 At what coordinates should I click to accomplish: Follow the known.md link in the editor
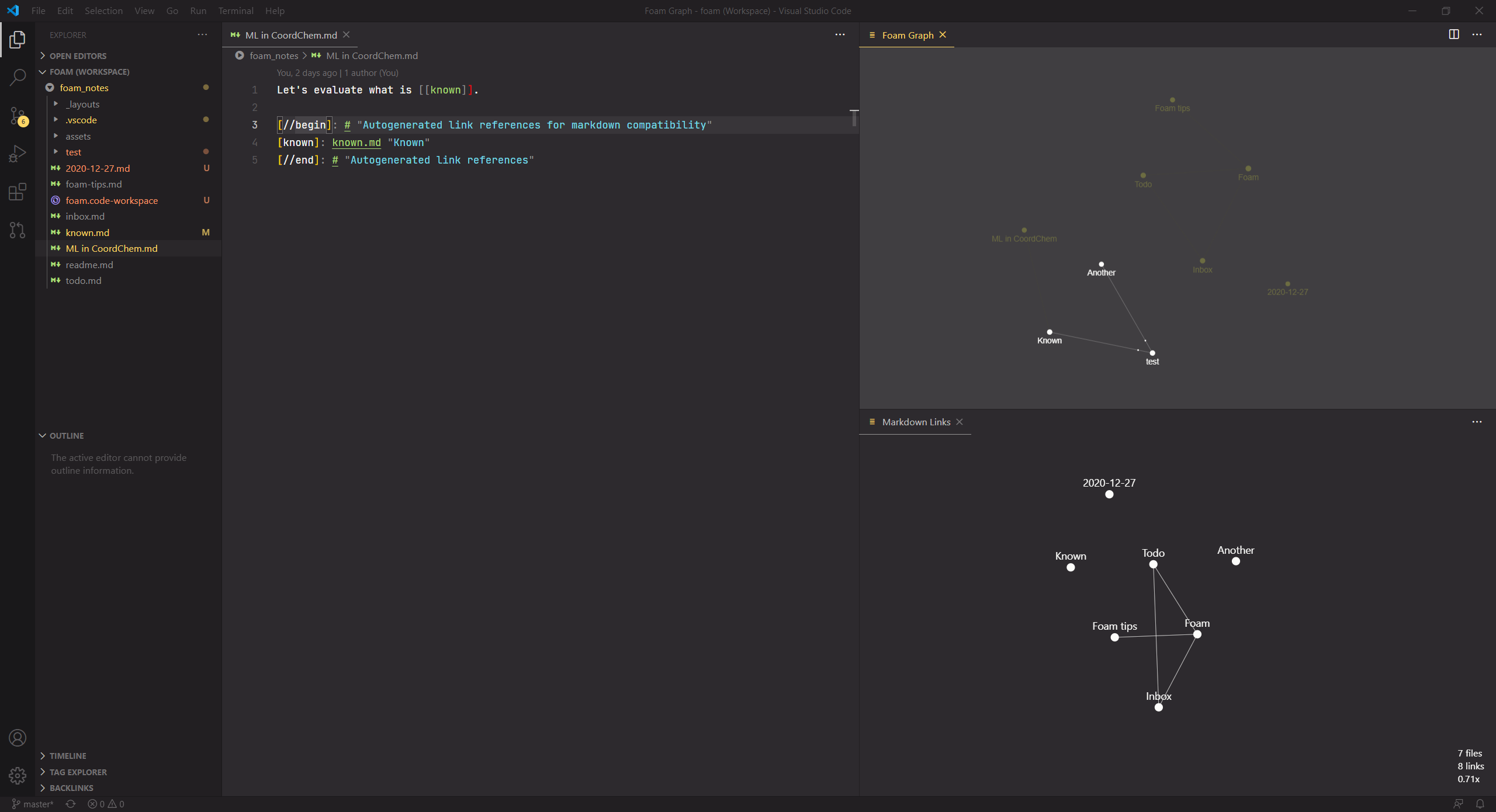pyautogui.click(x=356, y=142)
